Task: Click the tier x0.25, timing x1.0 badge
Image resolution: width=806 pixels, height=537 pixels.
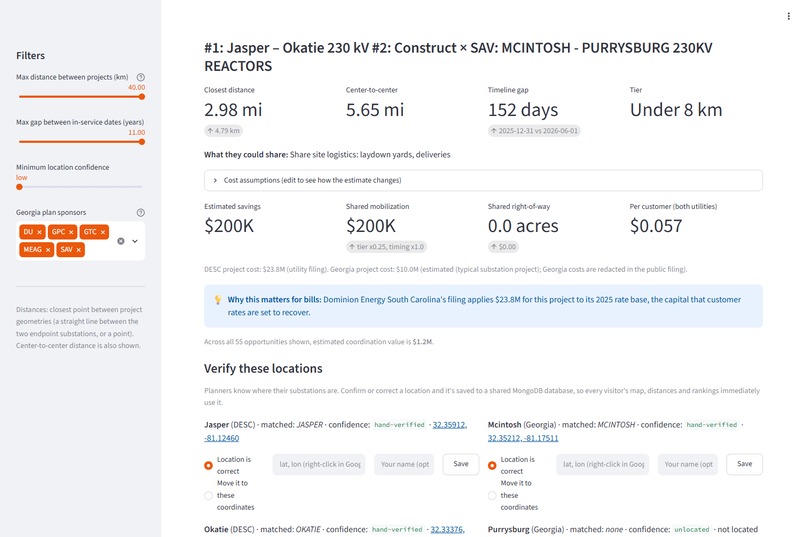Action: click(x=386, y=247)
